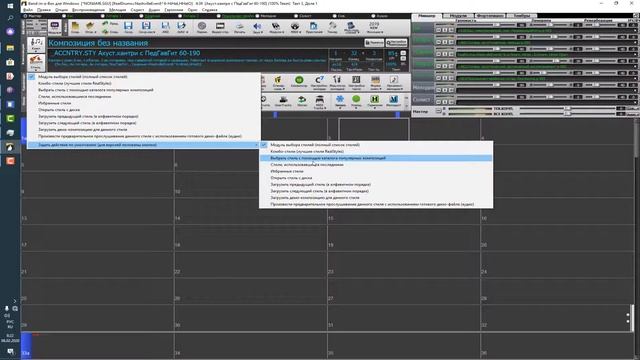Click the C7 chord settings icon
The image size is (640, 360).
[319, 82]
